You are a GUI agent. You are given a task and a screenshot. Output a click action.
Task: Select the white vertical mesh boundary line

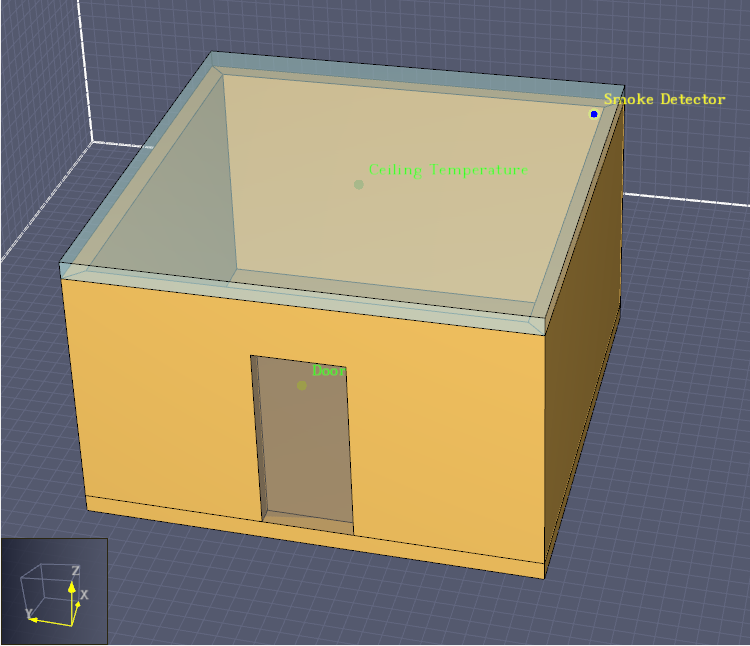tap(85, 71)
